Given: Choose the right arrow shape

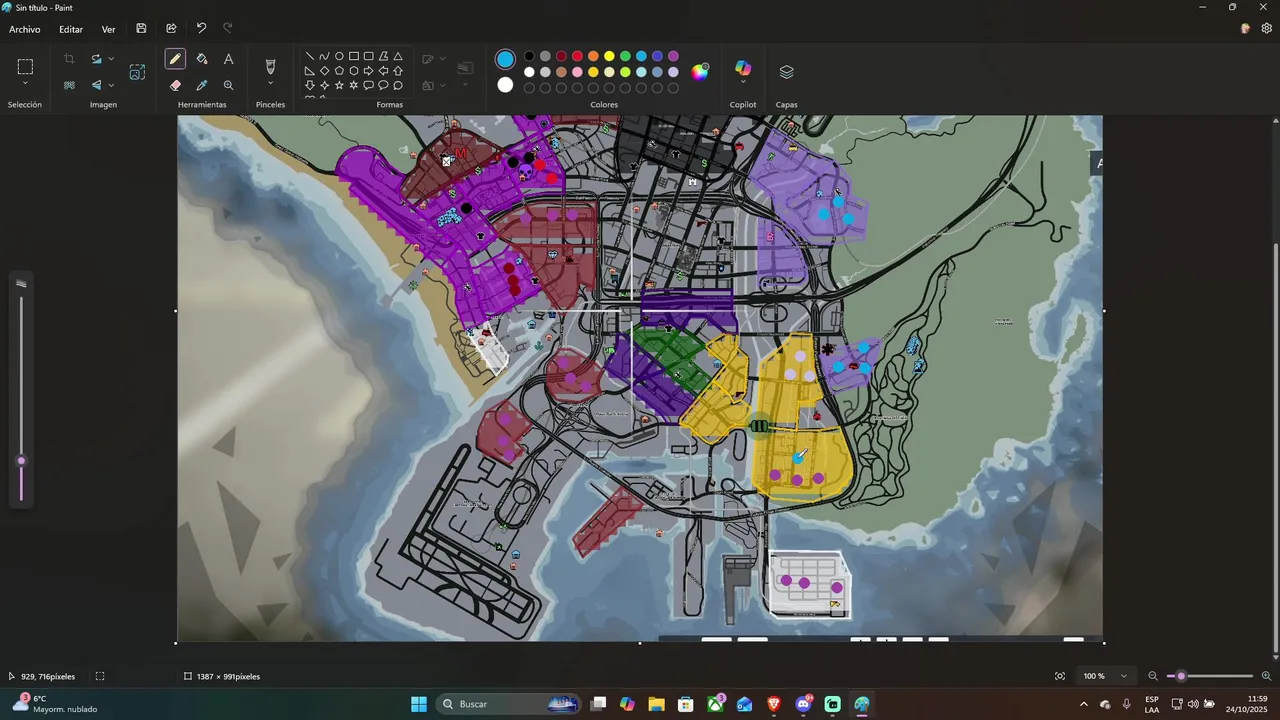Looking at the screenshot, I should click(368, 71).
